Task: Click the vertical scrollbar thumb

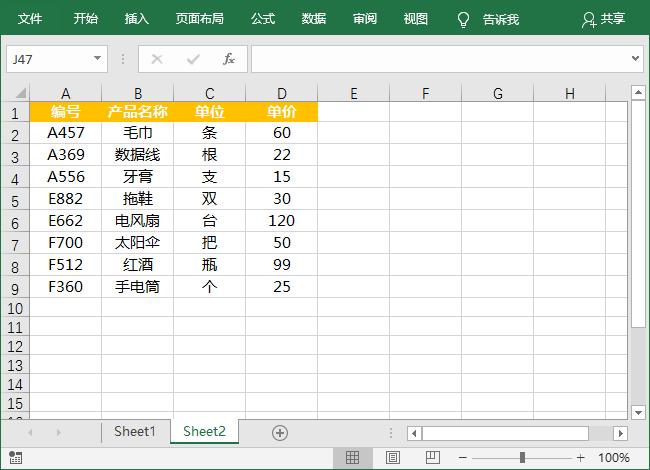Action: [x=638, y=214]
